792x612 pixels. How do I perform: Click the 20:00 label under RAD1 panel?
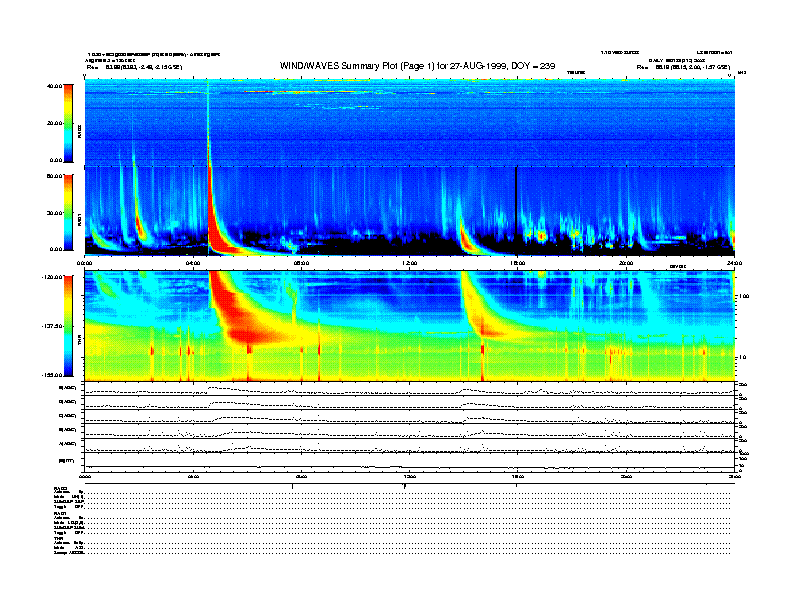pyautogui.click(x=626, y=263)
